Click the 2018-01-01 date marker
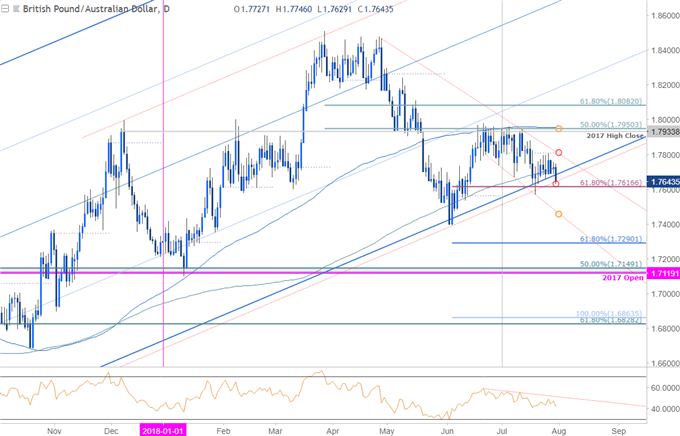Image resolution: width=680 pixels, height=436 pixels. (163, 431)
